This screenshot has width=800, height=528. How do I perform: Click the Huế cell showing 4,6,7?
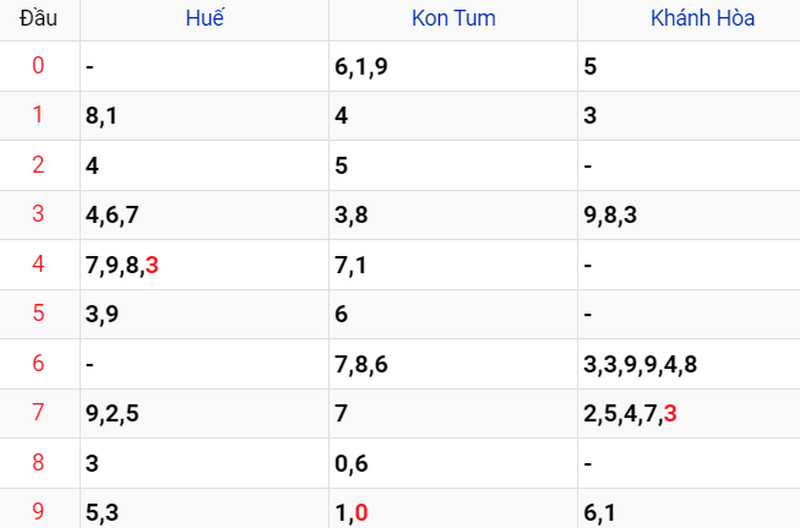pos(205,215)
